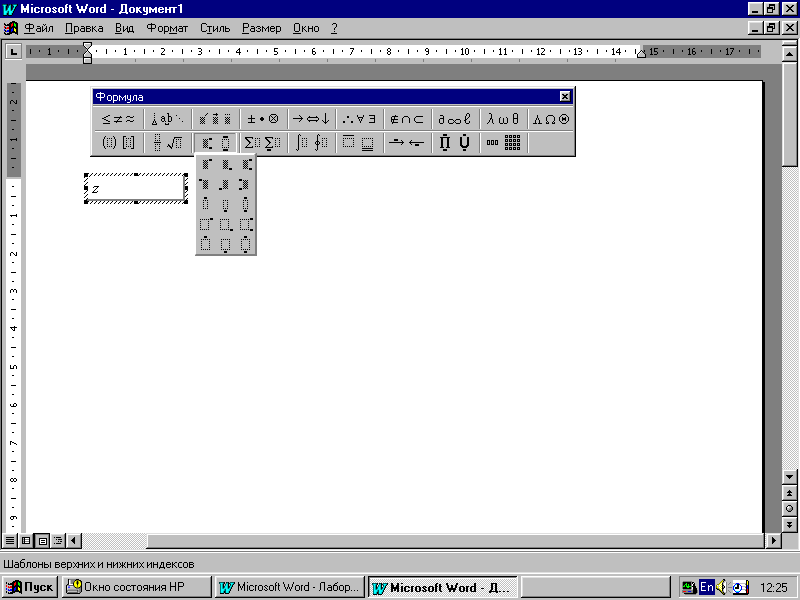This screenshot has height=600, width=800.
Task: Insert the over-limit template in third row
Action: [x=206, y=204]
